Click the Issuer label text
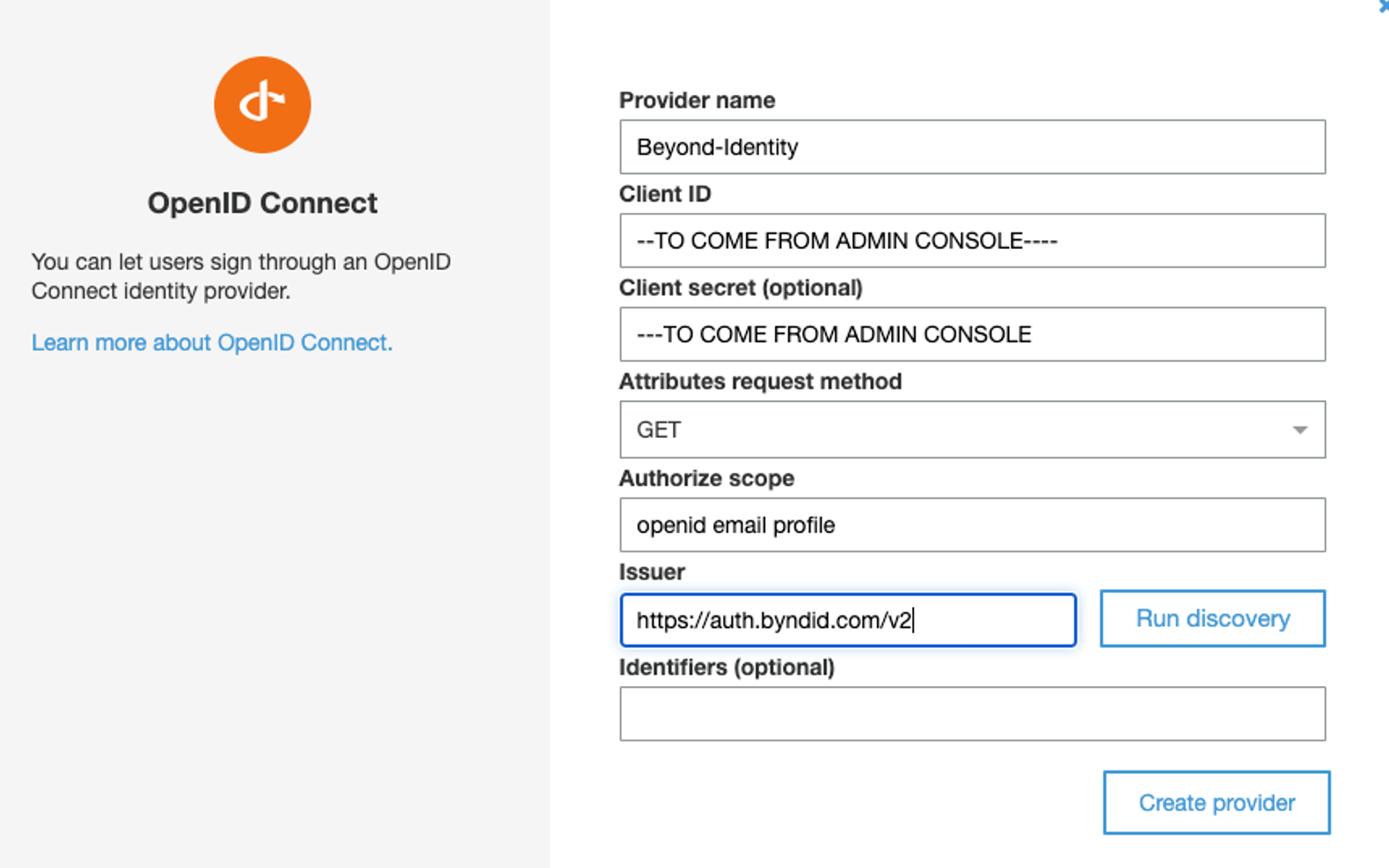Screen dimensions: 1389x868 coord(652,572)
